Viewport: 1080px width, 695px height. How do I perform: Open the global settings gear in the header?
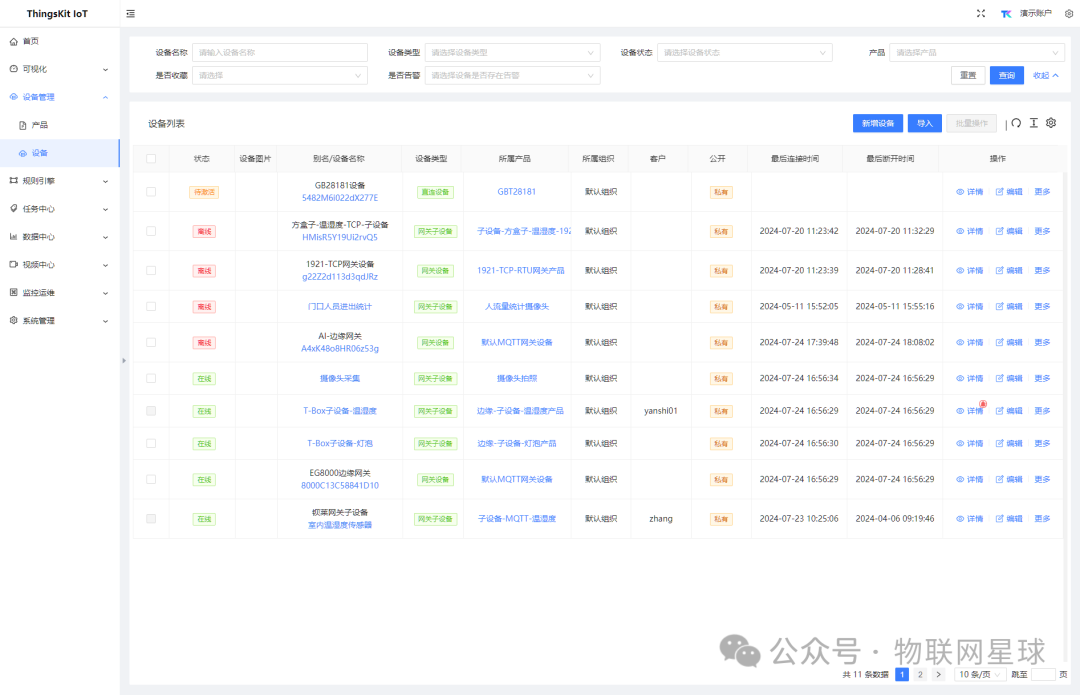pos(1068,14)
